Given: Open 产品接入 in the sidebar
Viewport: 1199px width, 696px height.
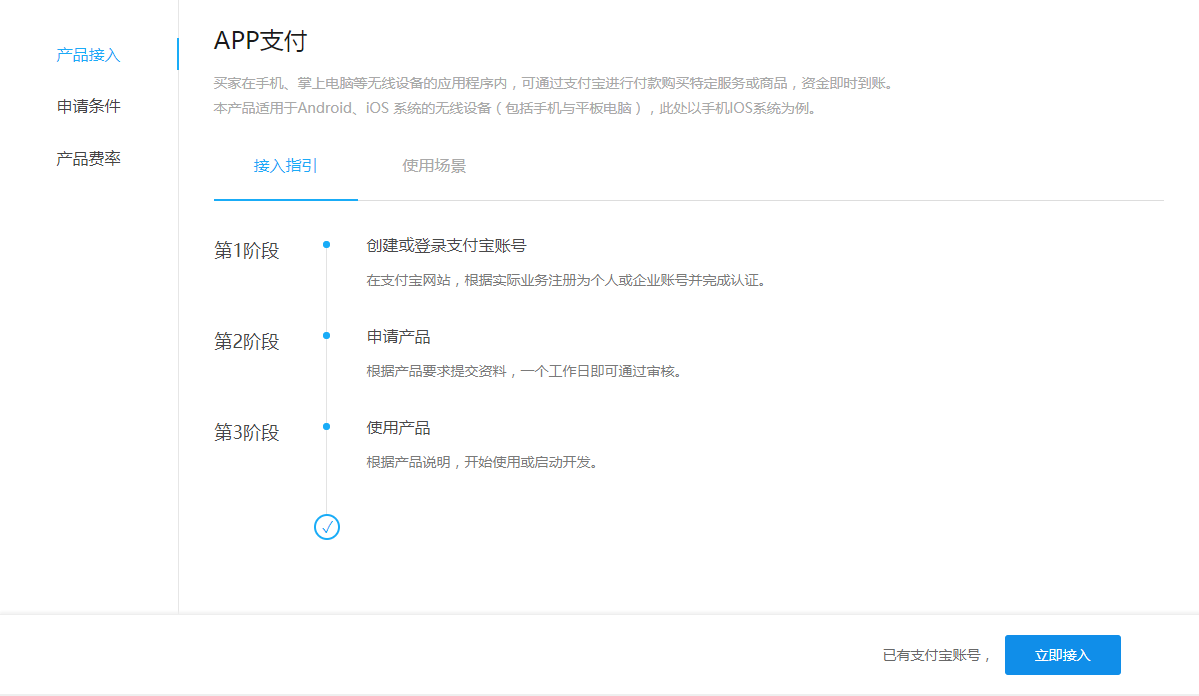Looking at the screenshot, I should (88, 55).
